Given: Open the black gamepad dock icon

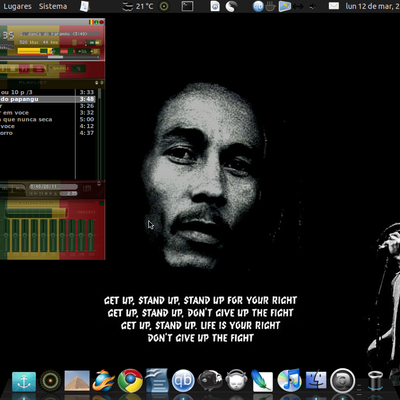Looking at the screenshot, I should 210,381.
